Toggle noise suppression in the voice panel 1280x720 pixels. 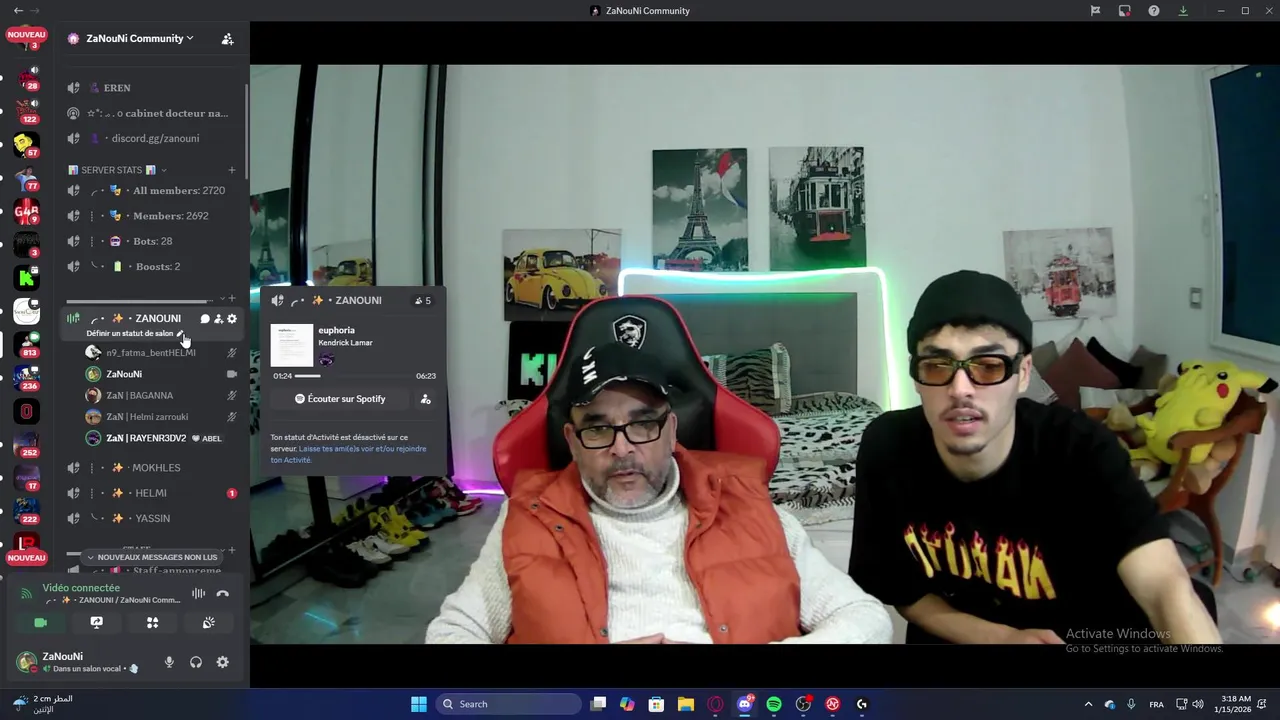[x=198, y=594]
